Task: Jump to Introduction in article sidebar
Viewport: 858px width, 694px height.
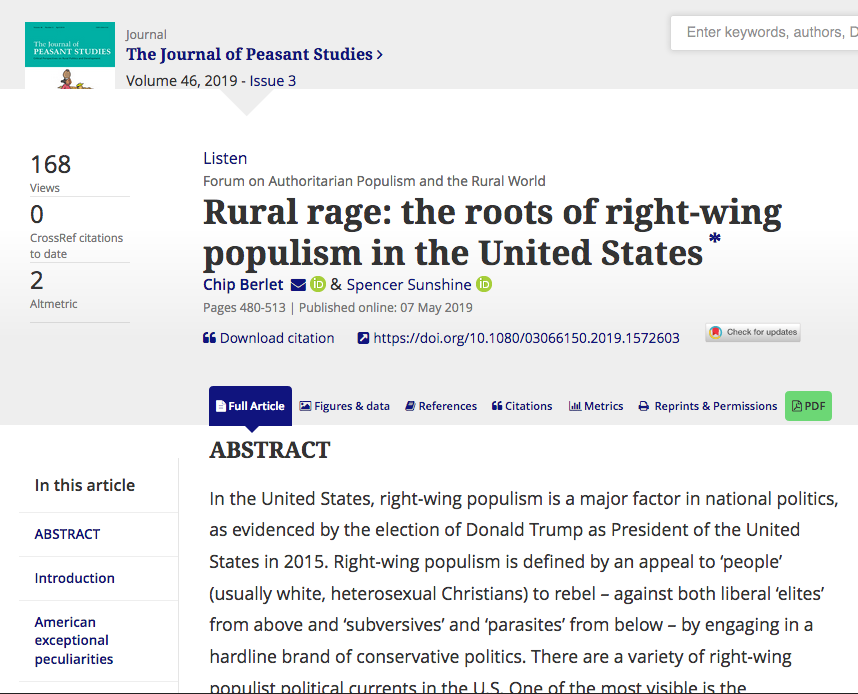Action: pyautogui.click(x=75, y=578)
